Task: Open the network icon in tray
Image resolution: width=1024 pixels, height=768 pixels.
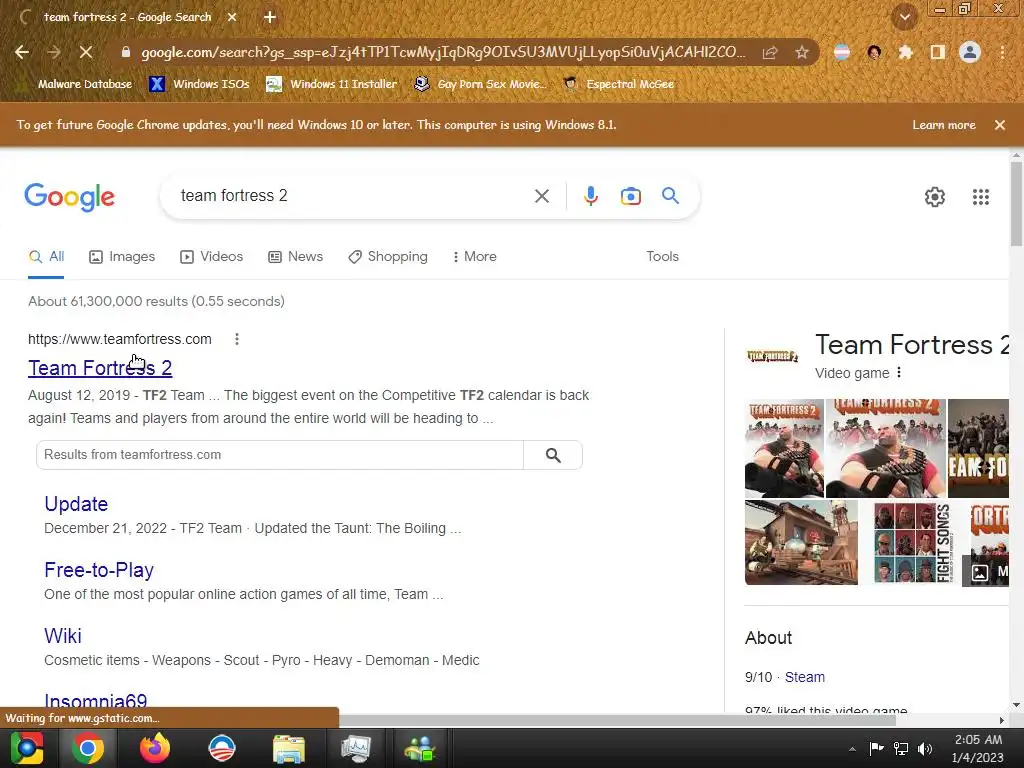Action: 901,749
